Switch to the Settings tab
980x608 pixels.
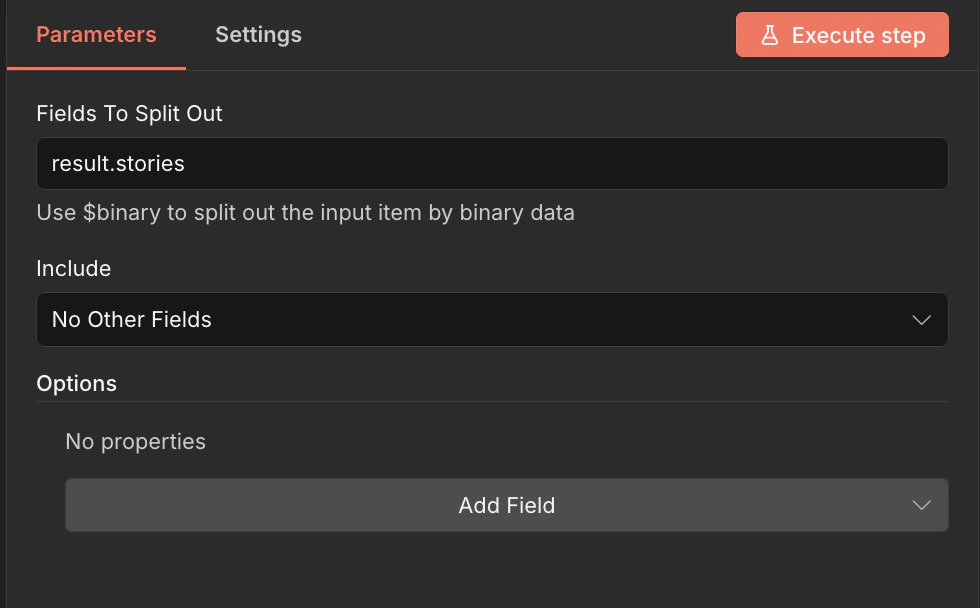coord(258,34)
